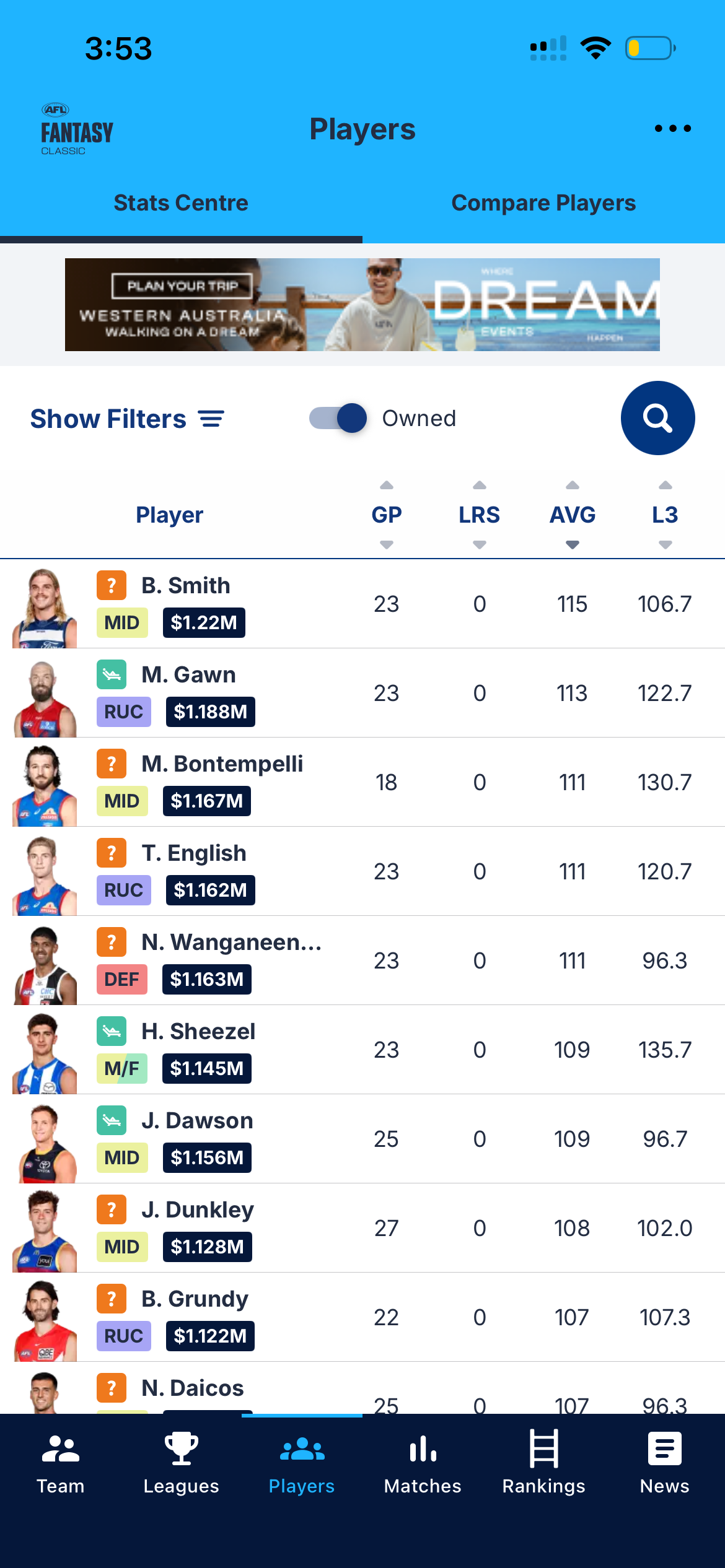Tap the injured status icon beside M. Gawn
725x1568 pixels.
112,674
